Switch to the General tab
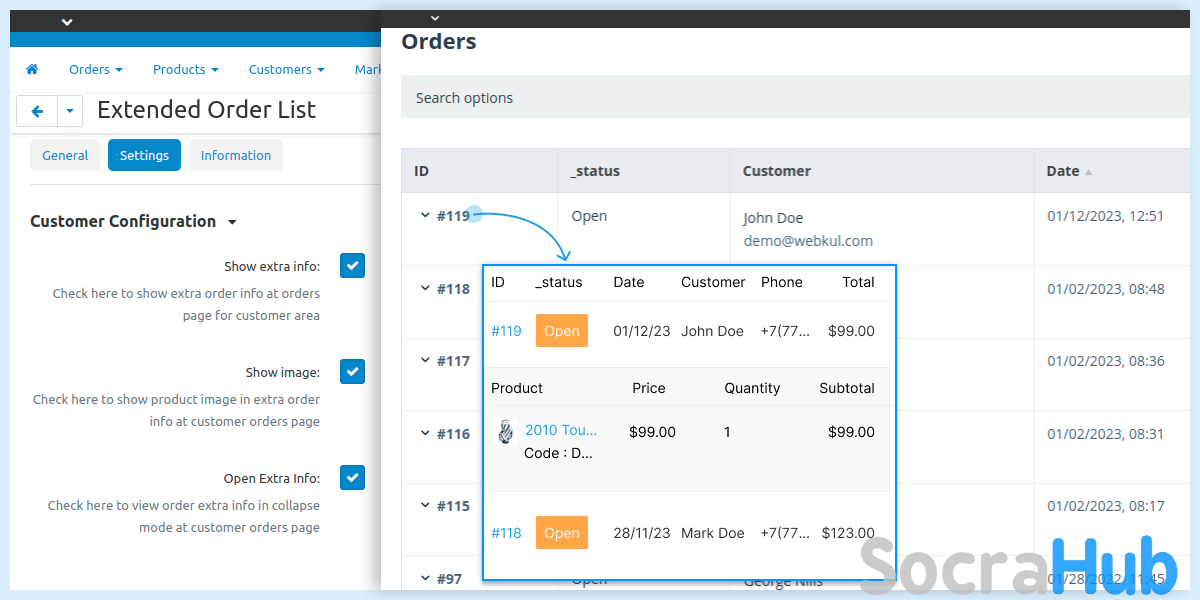Viewport: 1200px width, 600px height. click(65, 156)
